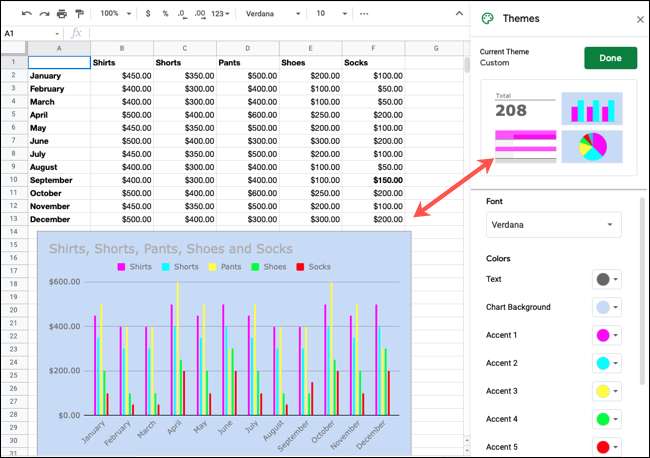Open the zoom level dropdown
Screen dimensions: 650x458
[x=117, y=14]
